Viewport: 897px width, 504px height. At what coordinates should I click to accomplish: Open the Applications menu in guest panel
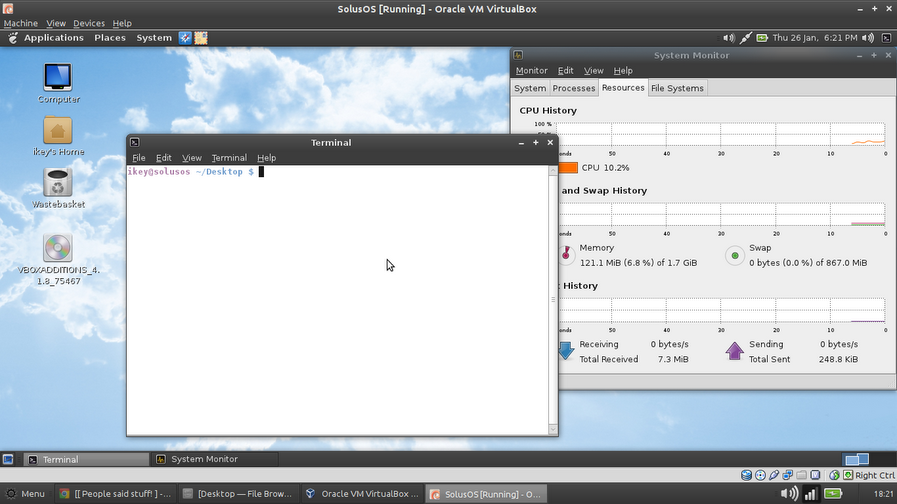54,38
